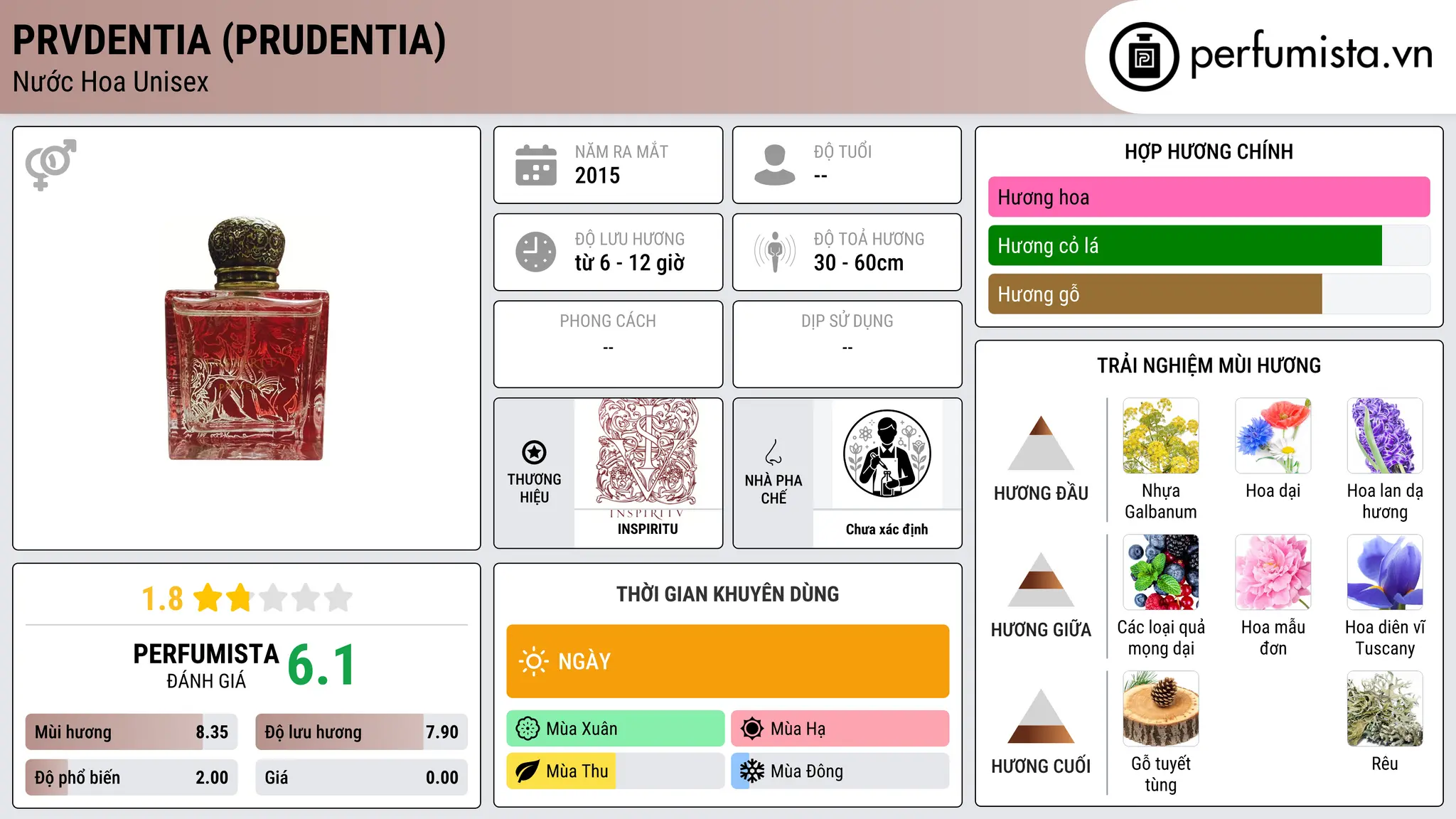Viewport: 1456px width, 819px height.
Task: Click the sillage icon beside ĐỘ TOẢ HƯƠNG
Action: [775, 252]
